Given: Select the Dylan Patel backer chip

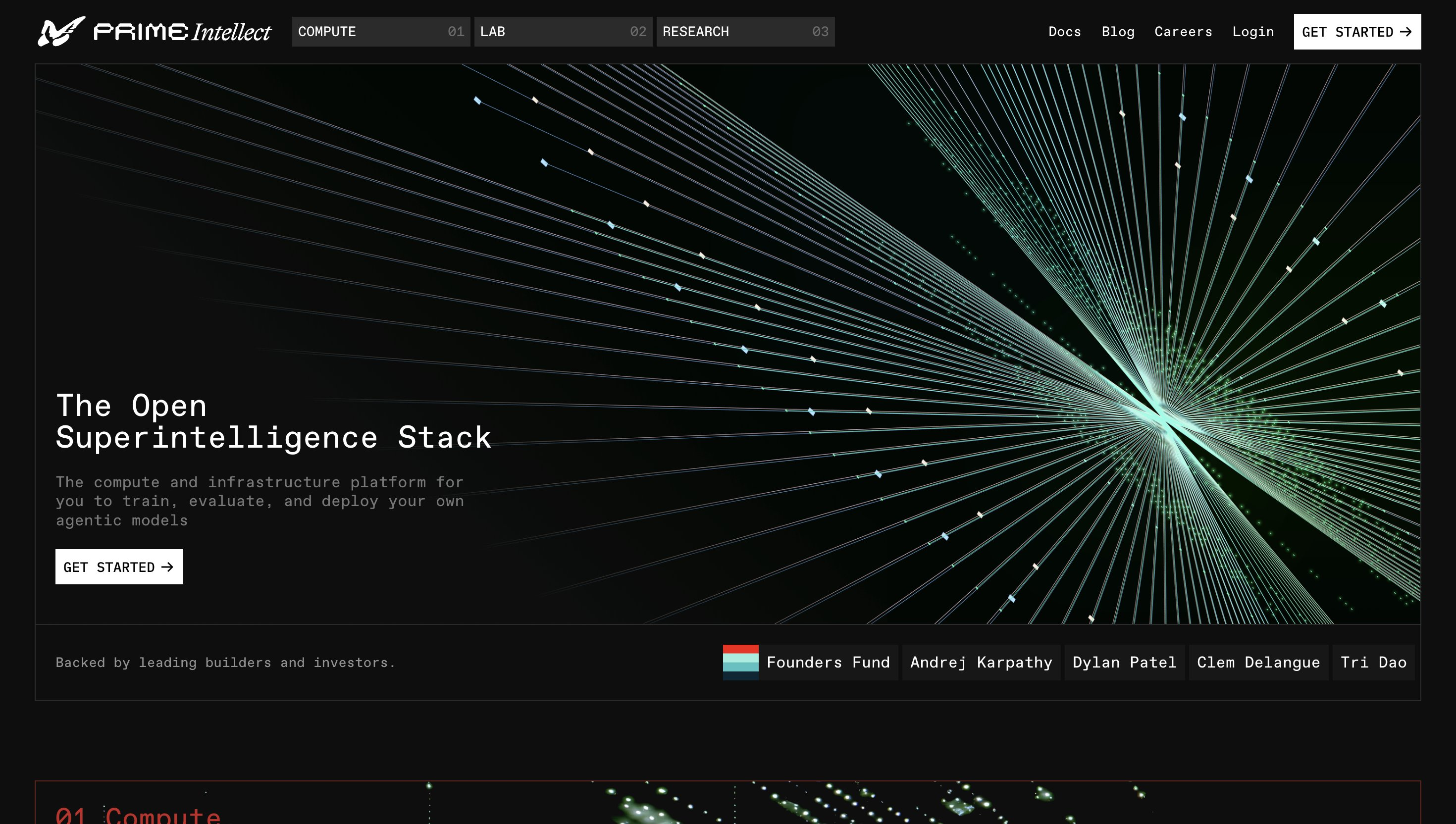Looking at the screenshot, I should 1124,662.
